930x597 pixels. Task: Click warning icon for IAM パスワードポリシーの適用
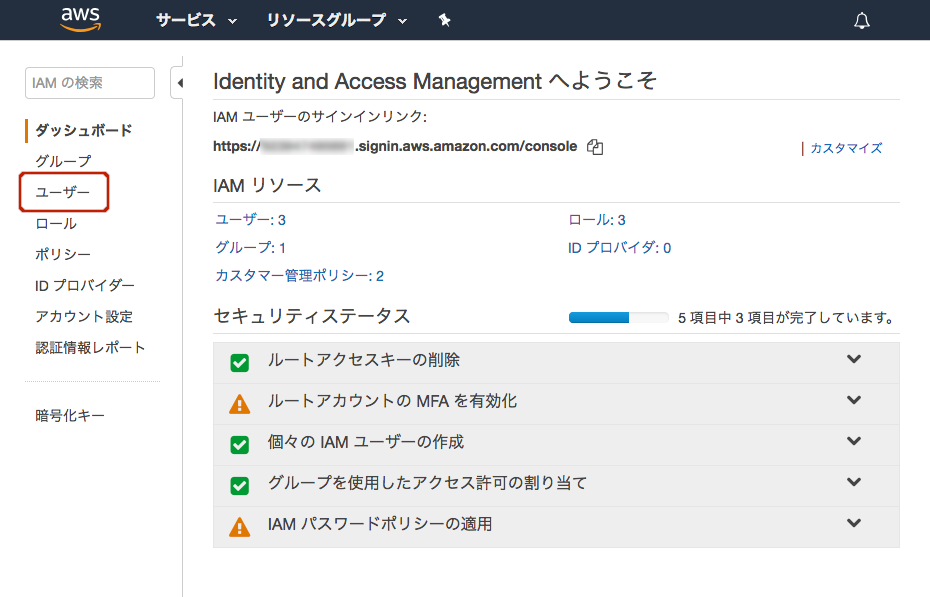[240, 526]
